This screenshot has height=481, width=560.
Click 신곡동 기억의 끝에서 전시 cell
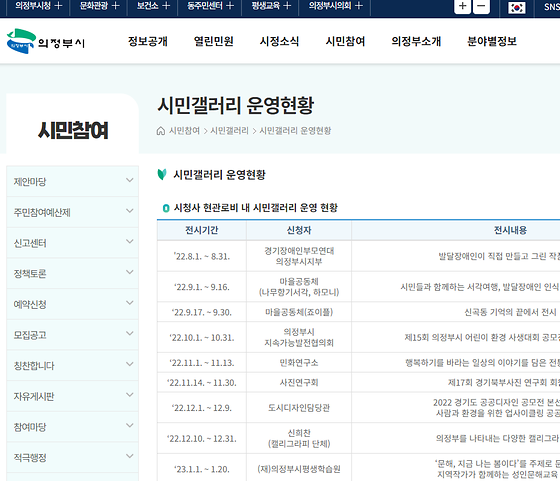click(510, 312)
